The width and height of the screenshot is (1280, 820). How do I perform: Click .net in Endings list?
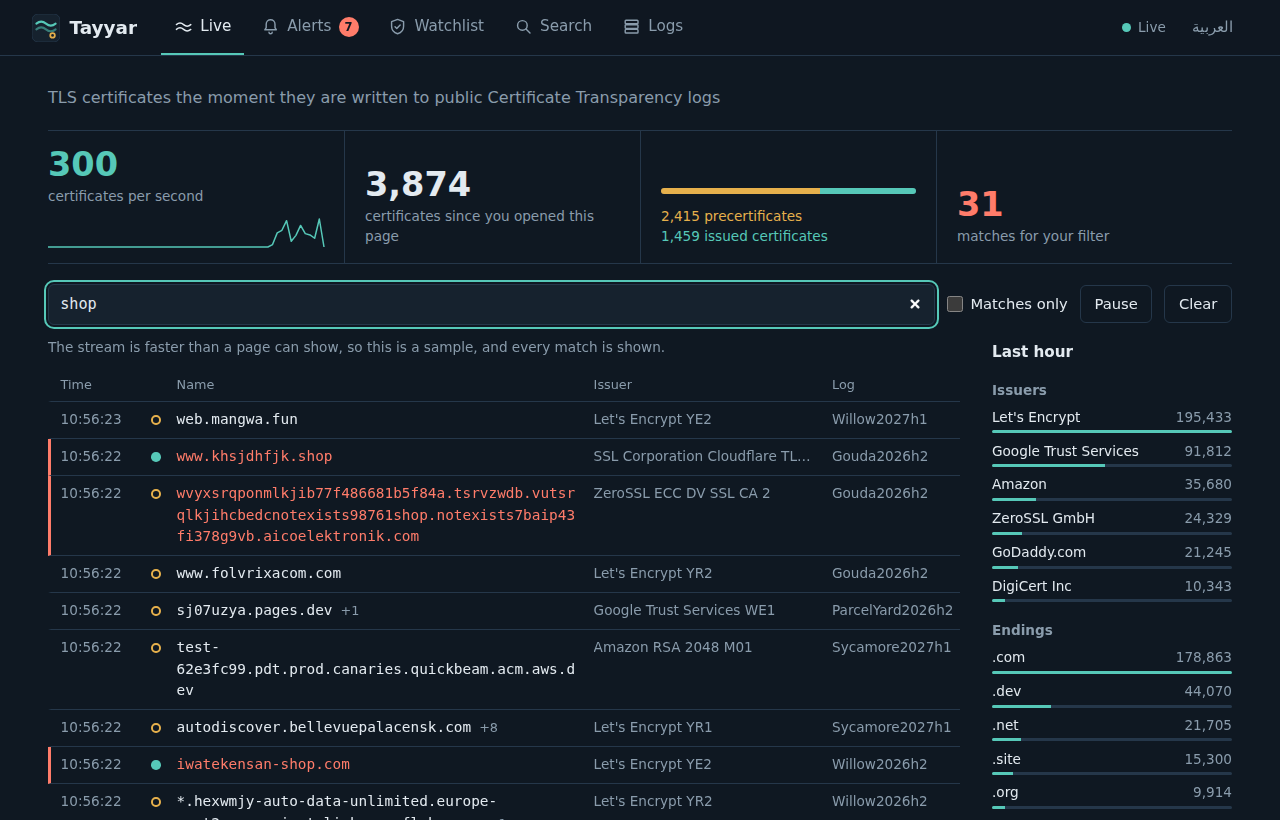coord(1005,726)
